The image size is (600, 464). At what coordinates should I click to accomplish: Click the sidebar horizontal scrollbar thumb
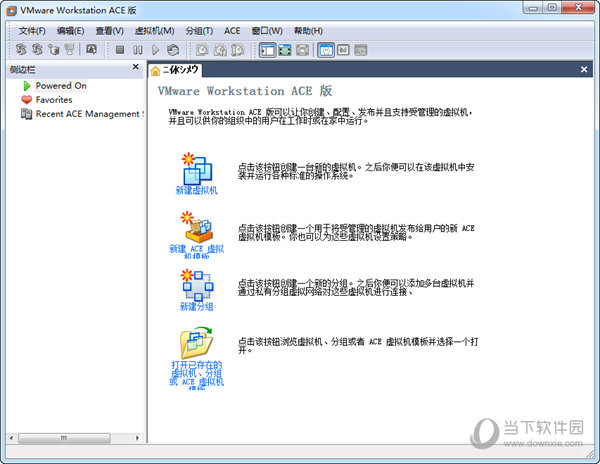click(64, 438)
